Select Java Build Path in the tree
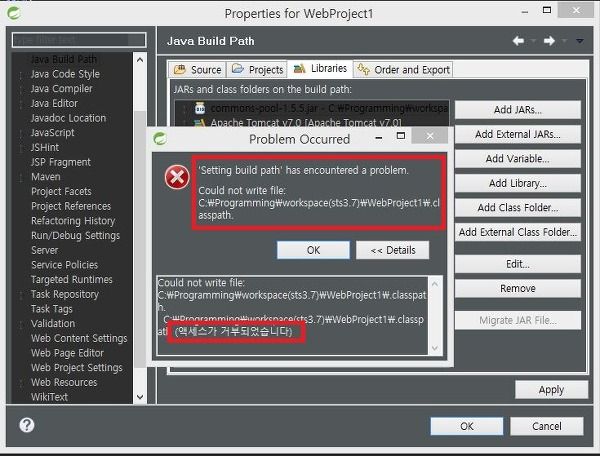 coord(64,59)
